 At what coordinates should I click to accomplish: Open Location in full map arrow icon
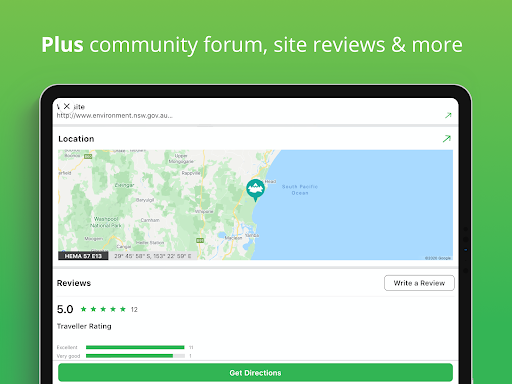(447, 139)
